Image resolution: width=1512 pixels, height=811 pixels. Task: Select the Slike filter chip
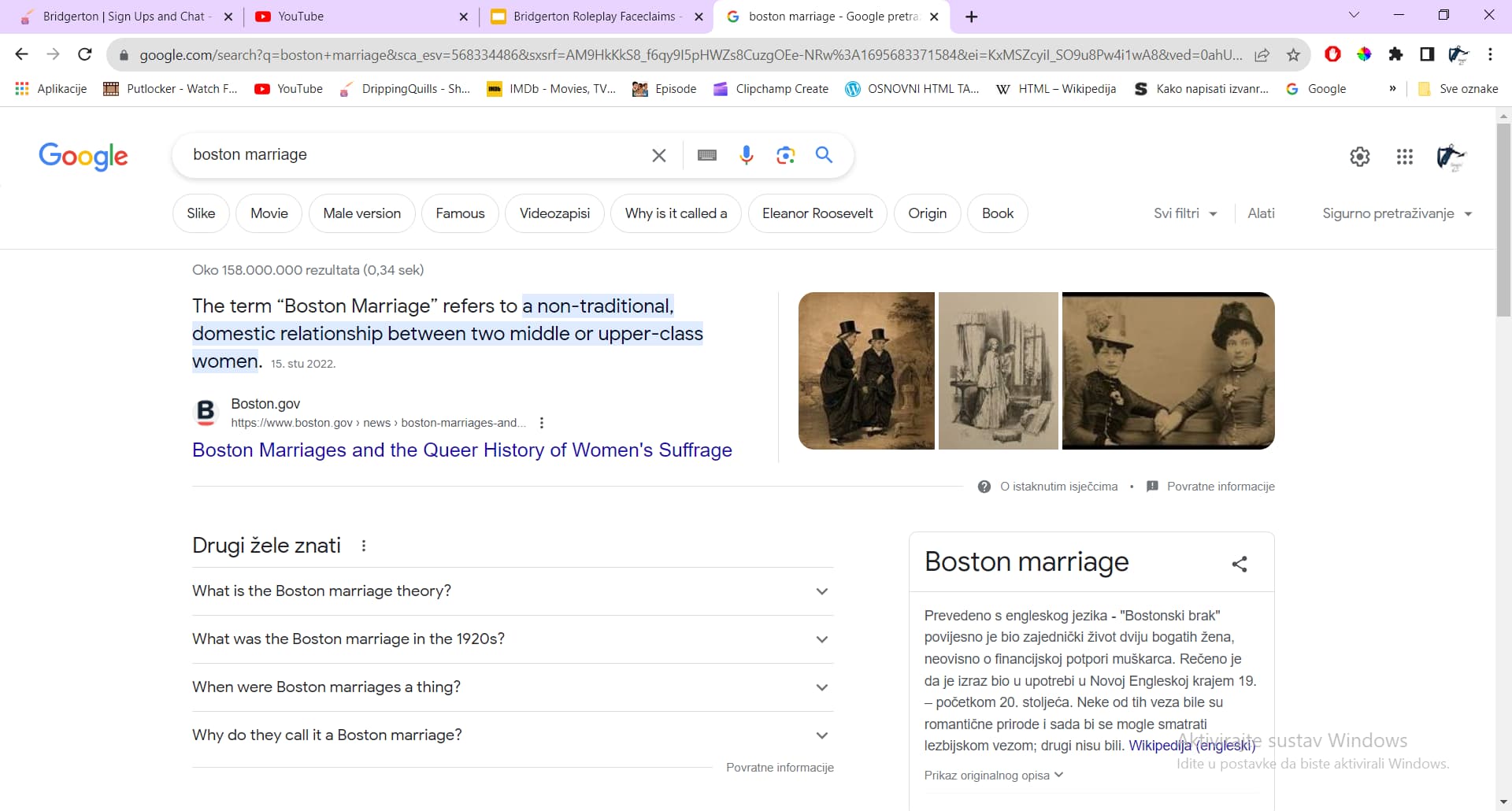[201, 213]
